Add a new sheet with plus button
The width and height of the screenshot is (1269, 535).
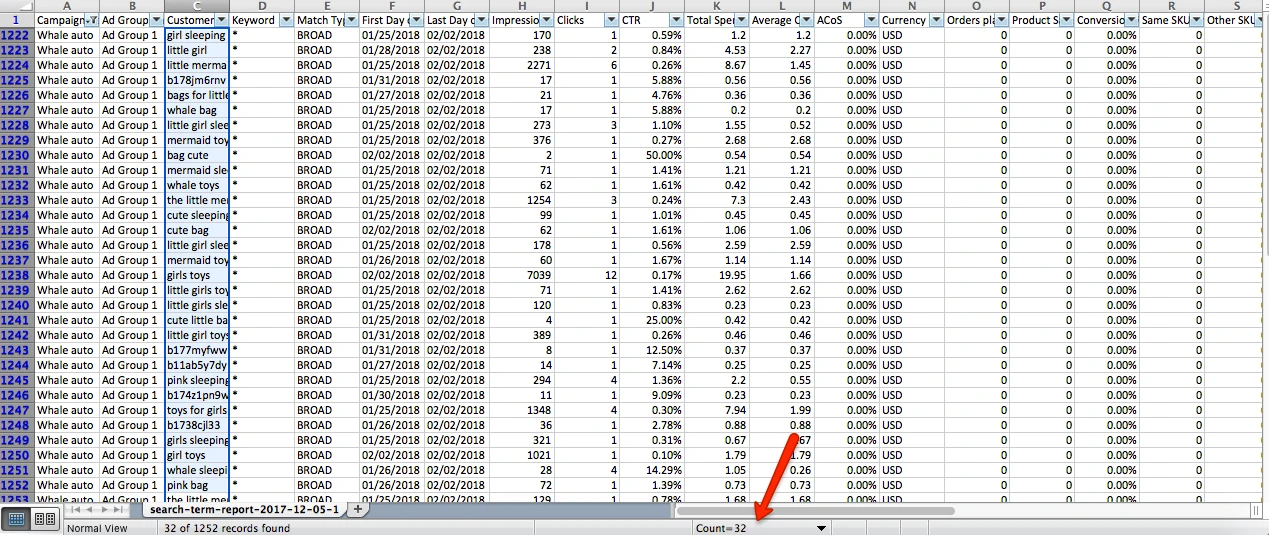click(357, 509)
